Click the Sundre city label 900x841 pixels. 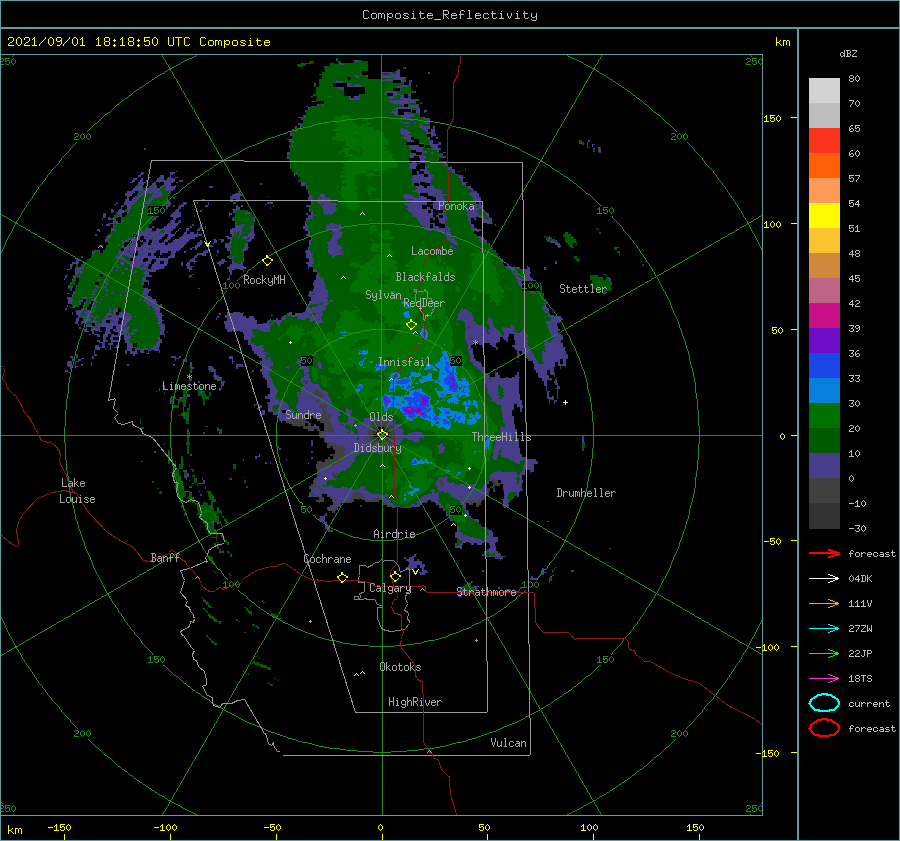pos(303,415)
